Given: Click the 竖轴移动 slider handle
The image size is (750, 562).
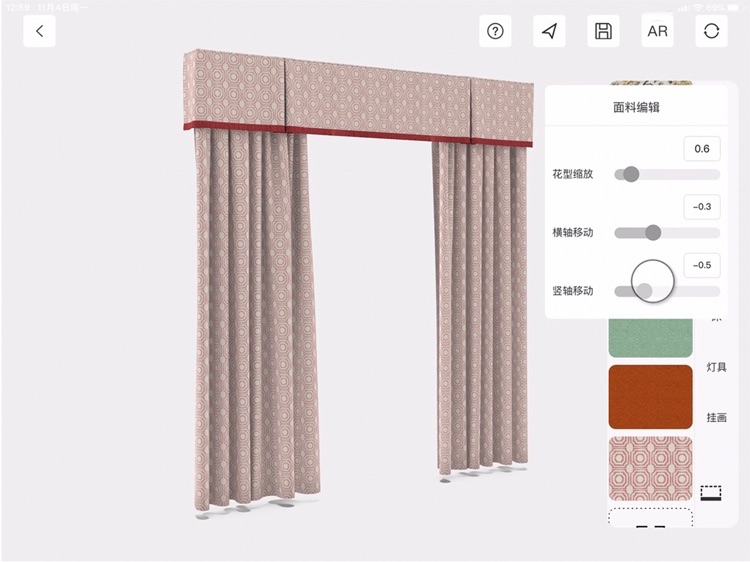Looking at the screenshot, I should tap(644, 291).
